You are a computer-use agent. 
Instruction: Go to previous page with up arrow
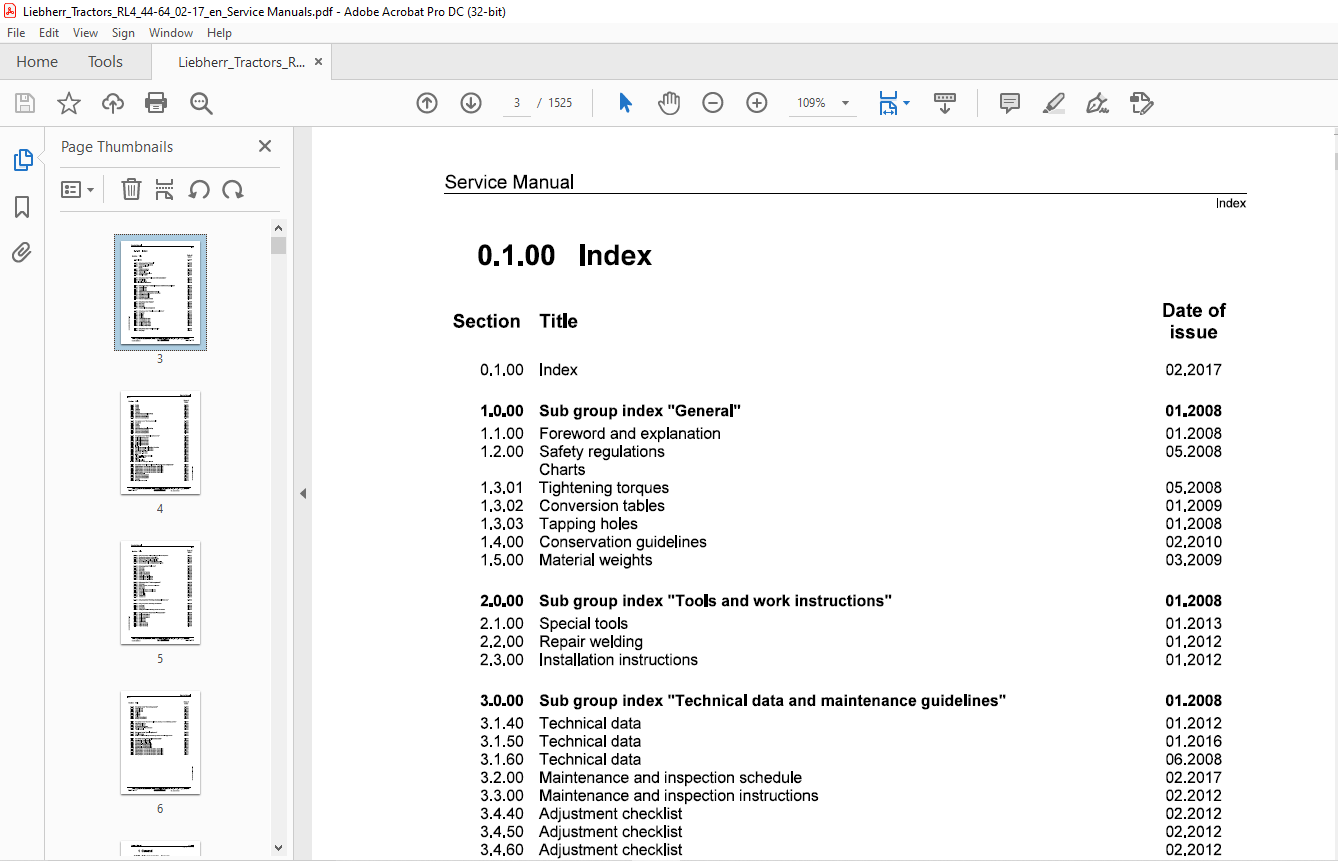[427, 103]
